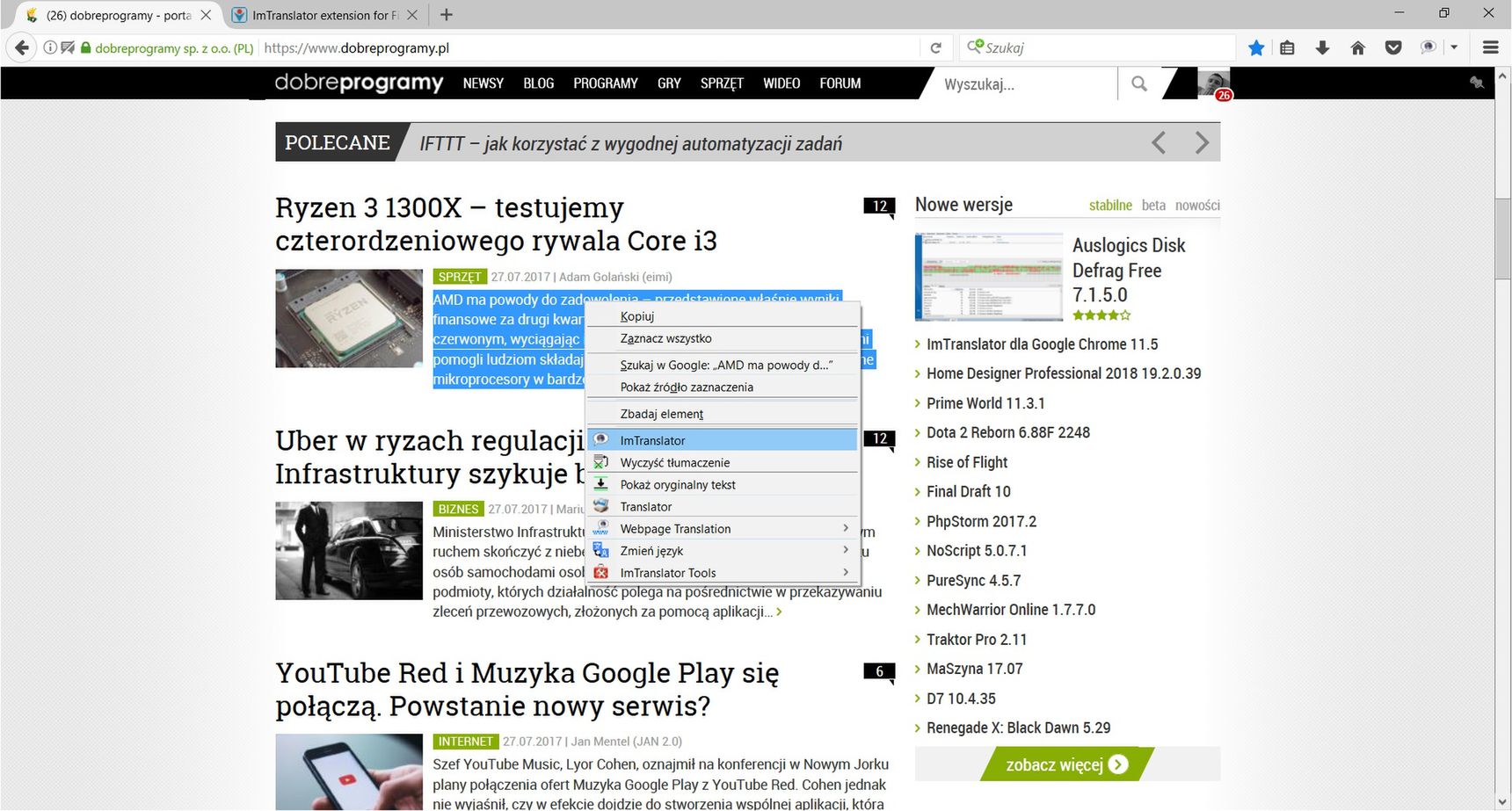Open the downloads arrow icon
The width and height of the screenshot is (1512, 811).
pyautogui.click(x=1322, y=47)
